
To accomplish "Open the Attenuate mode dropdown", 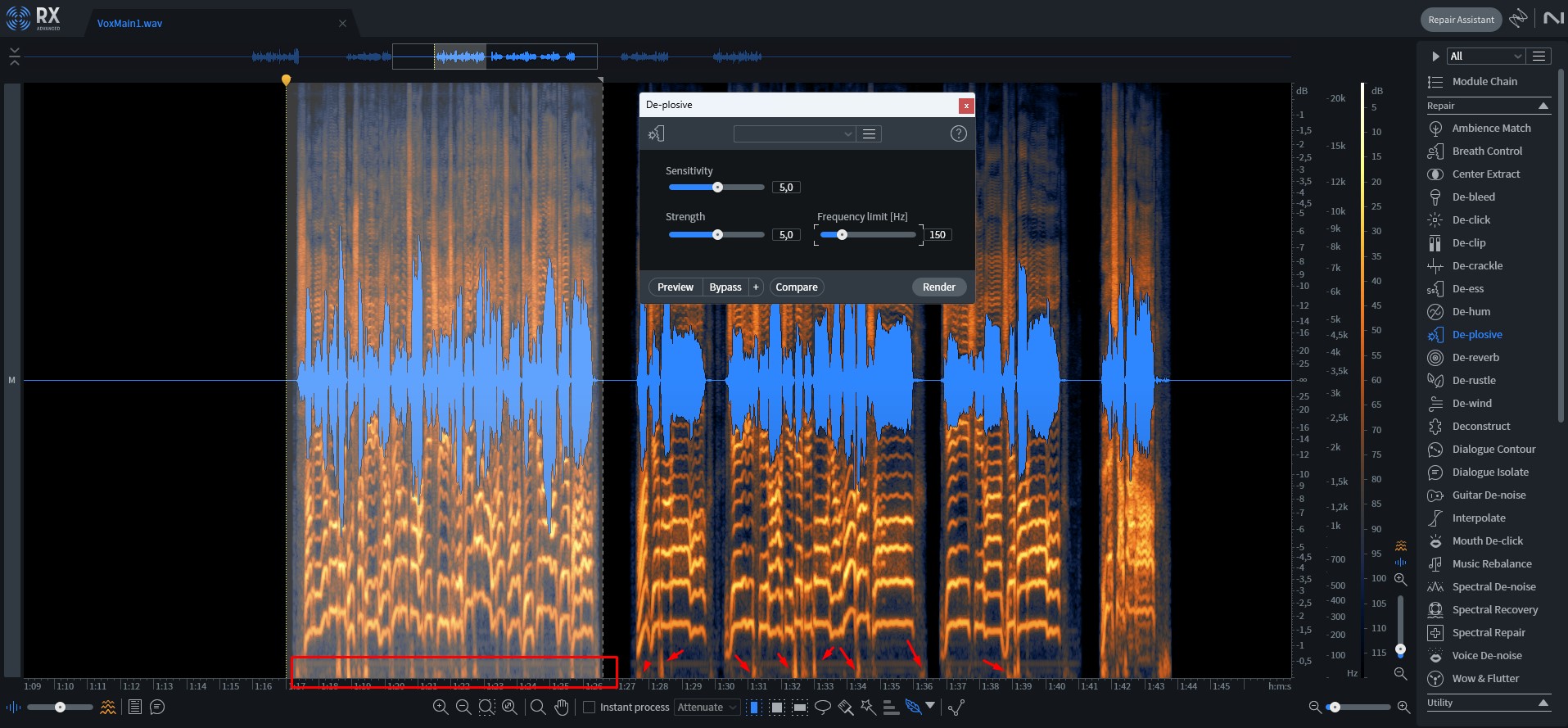I will coord(707,707).
